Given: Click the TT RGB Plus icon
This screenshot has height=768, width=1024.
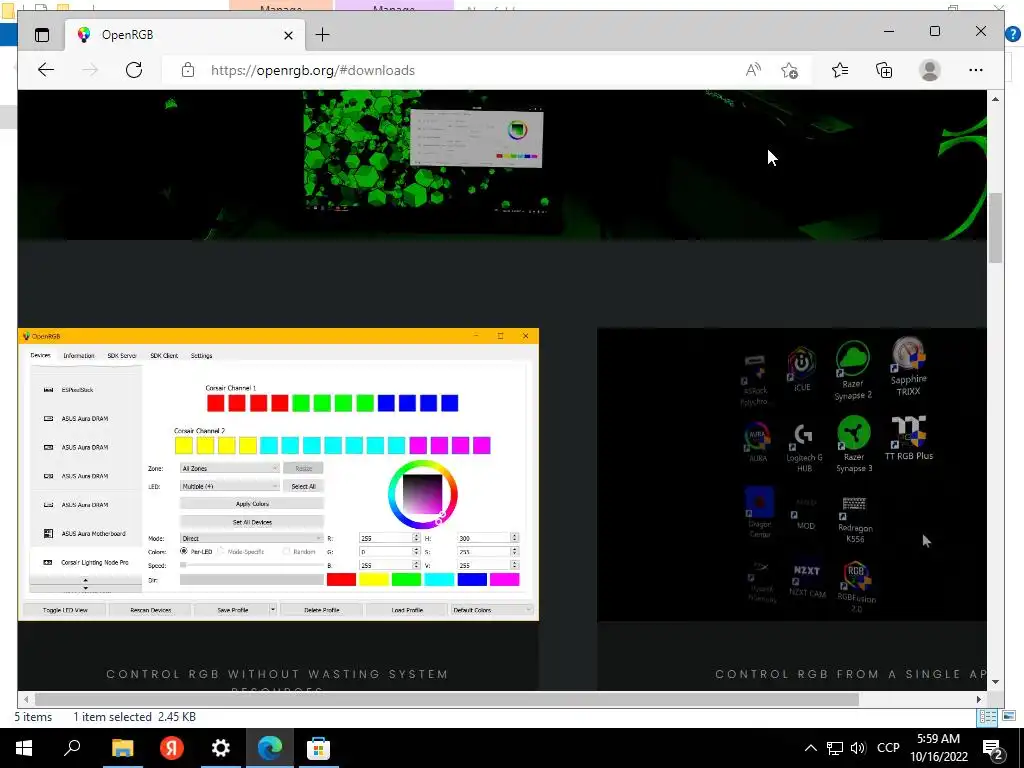Looking at the screenshot, I should (x=908, y=438).
